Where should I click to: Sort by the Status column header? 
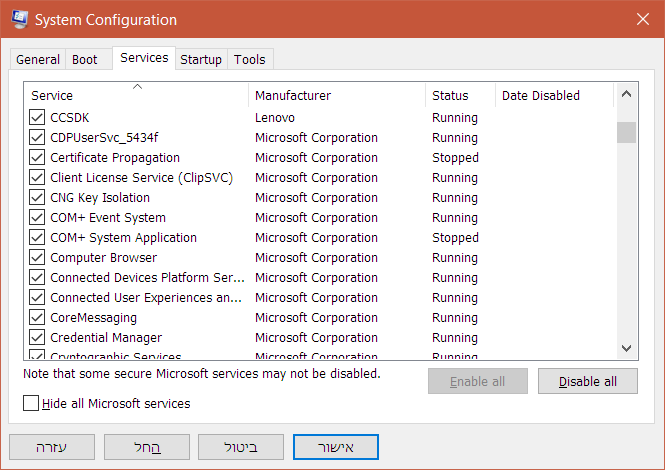pyautogui.click(x=460, y=95)
